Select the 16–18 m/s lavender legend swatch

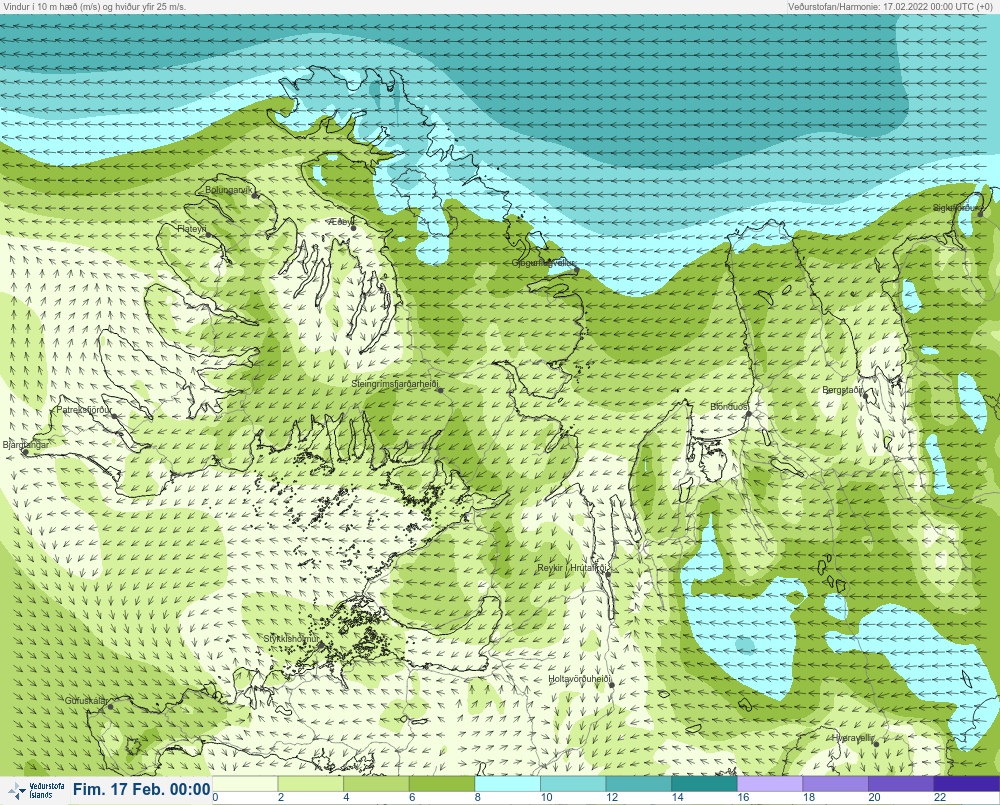(770, 783)
